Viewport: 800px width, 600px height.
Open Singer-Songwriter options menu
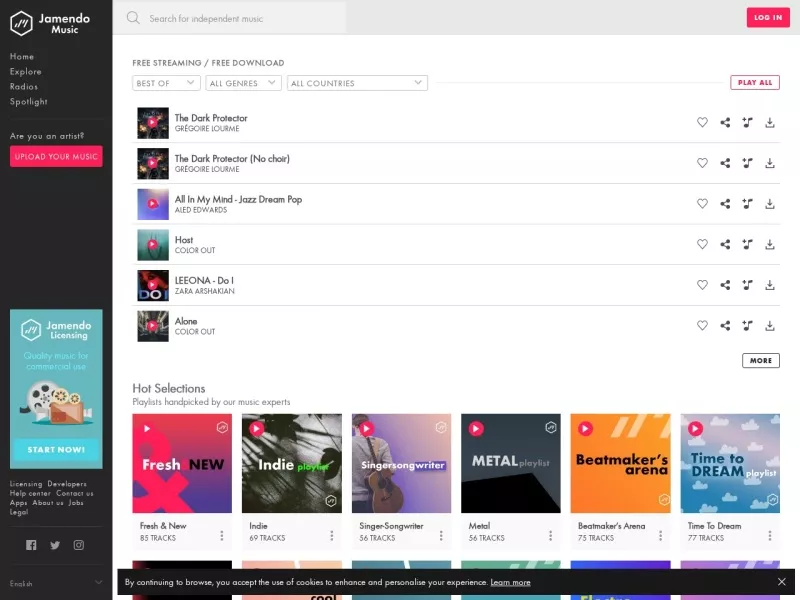click(x=441, y=535)
